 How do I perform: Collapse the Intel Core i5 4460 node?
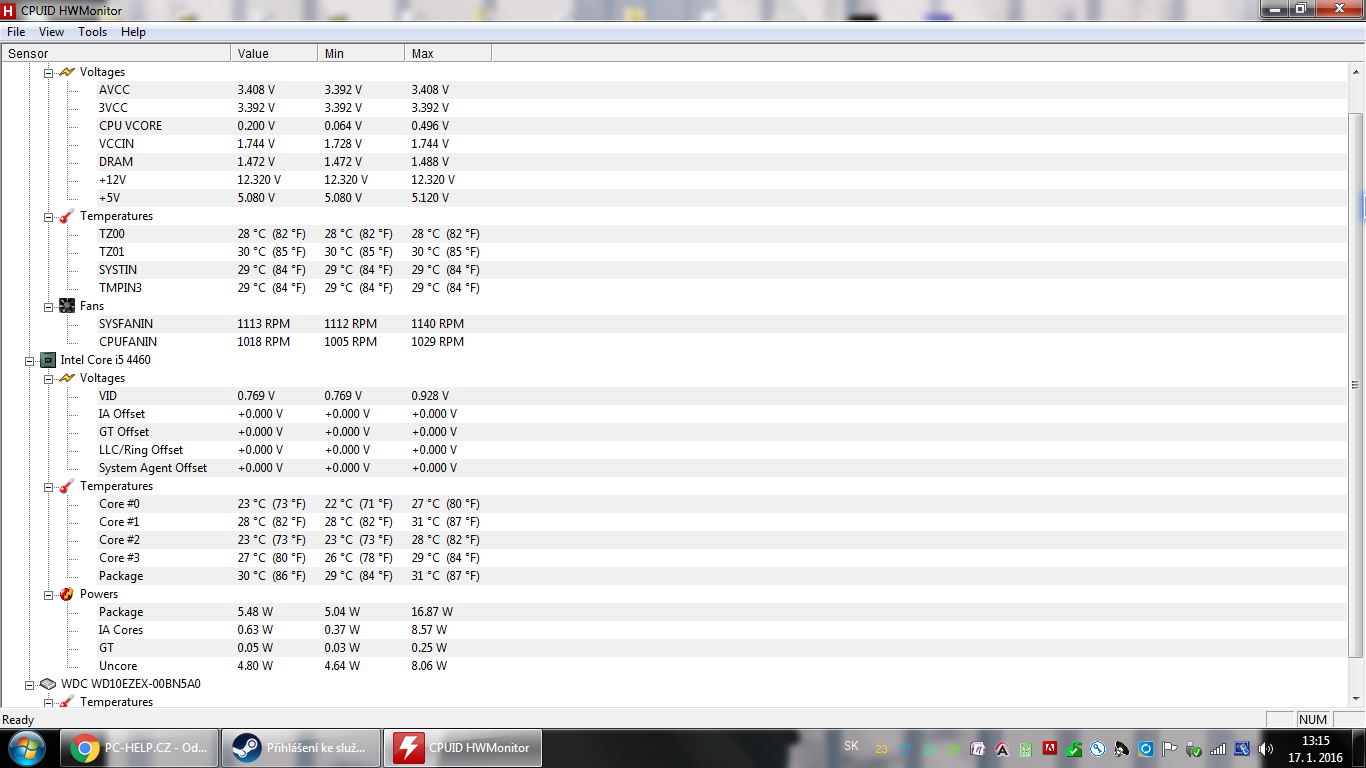29,360
